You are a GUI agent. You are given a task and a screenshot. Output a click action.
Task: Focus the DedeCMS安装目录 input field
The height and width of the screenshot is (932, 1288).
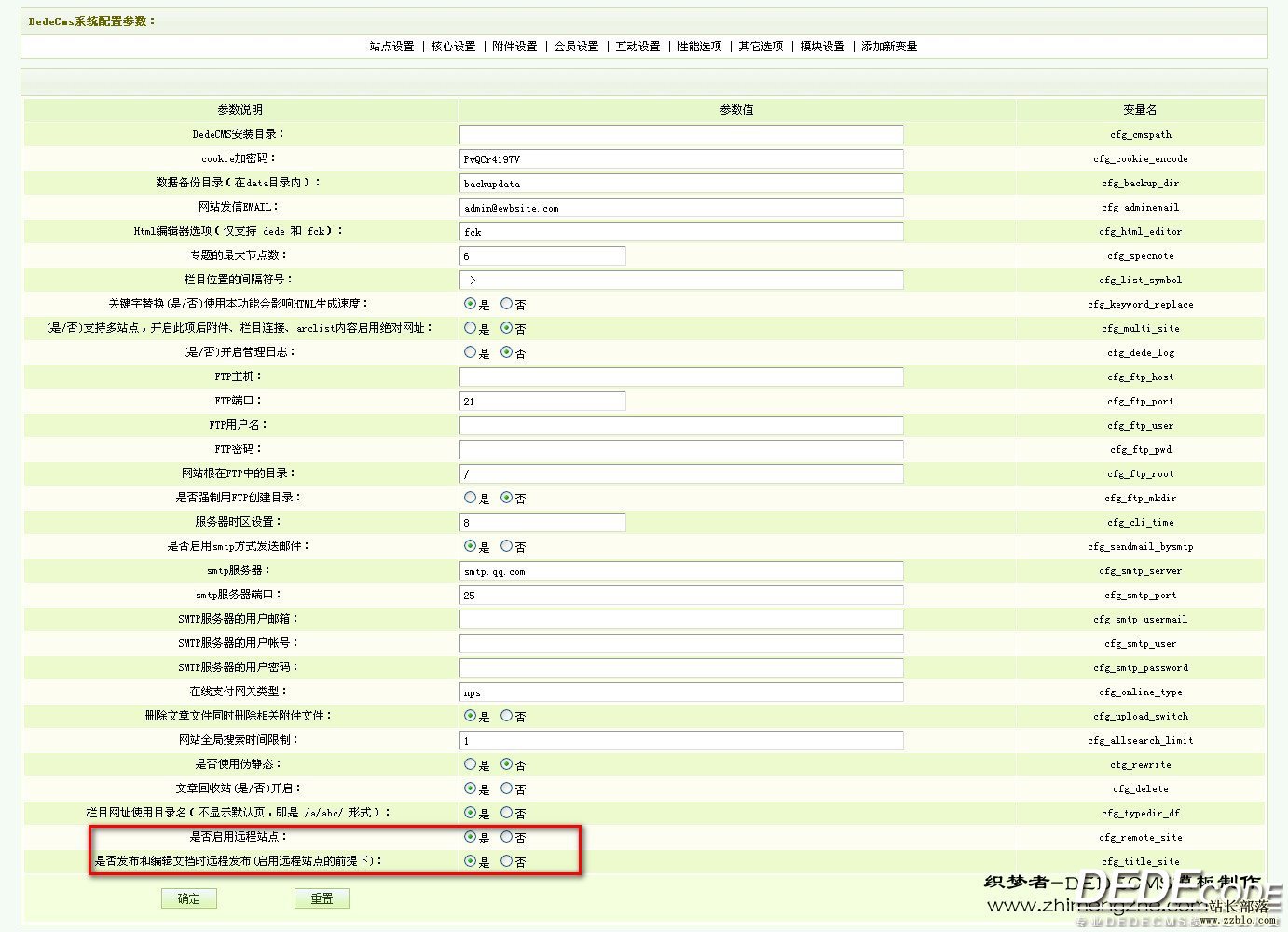(x=681, y=134)
